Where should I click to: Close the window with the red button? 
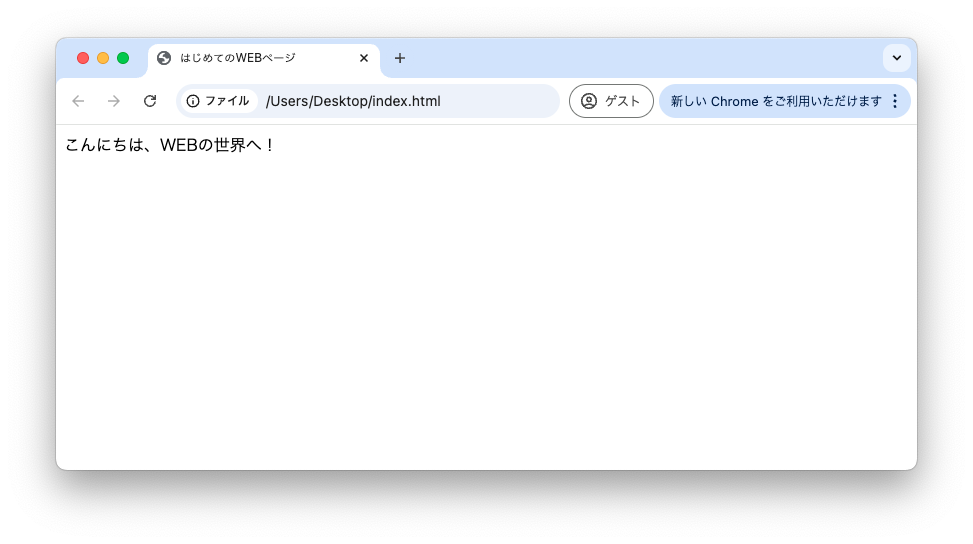tap(83, 58)
